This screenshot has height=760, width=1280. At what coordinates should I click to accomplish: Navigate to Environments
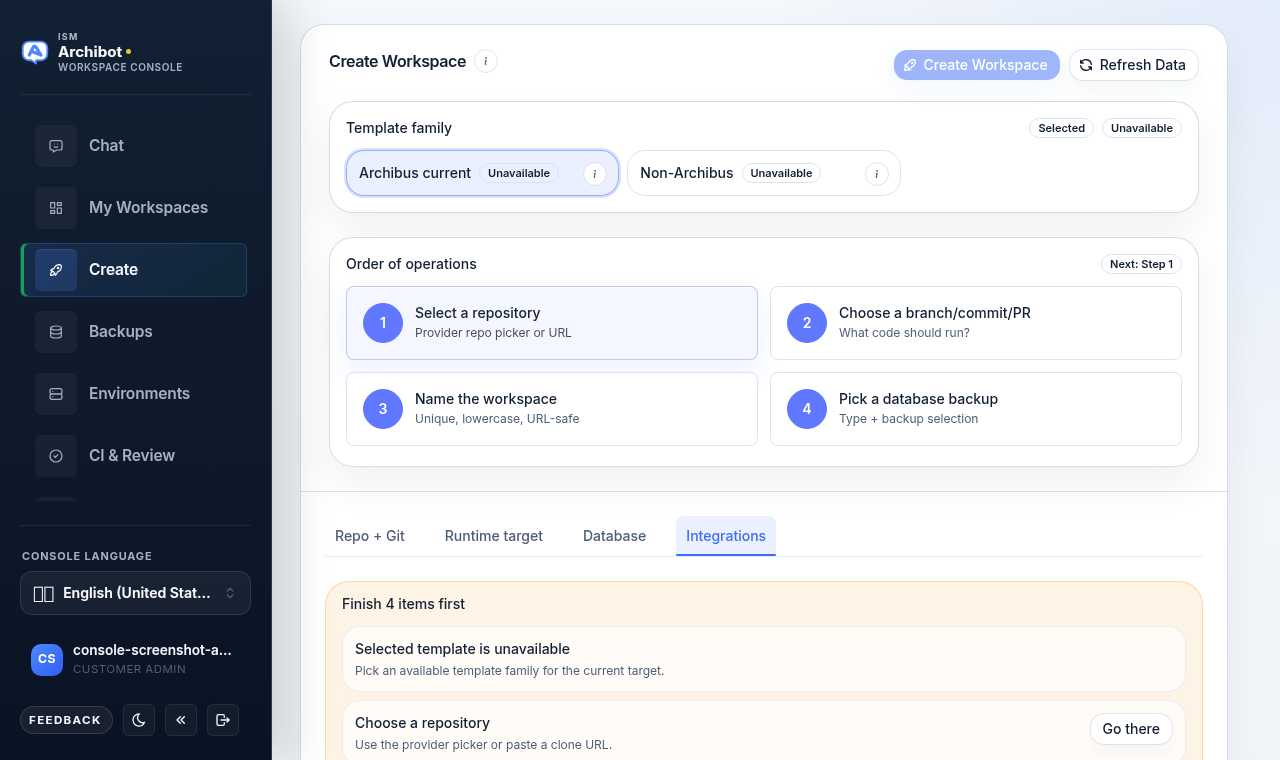134,394
